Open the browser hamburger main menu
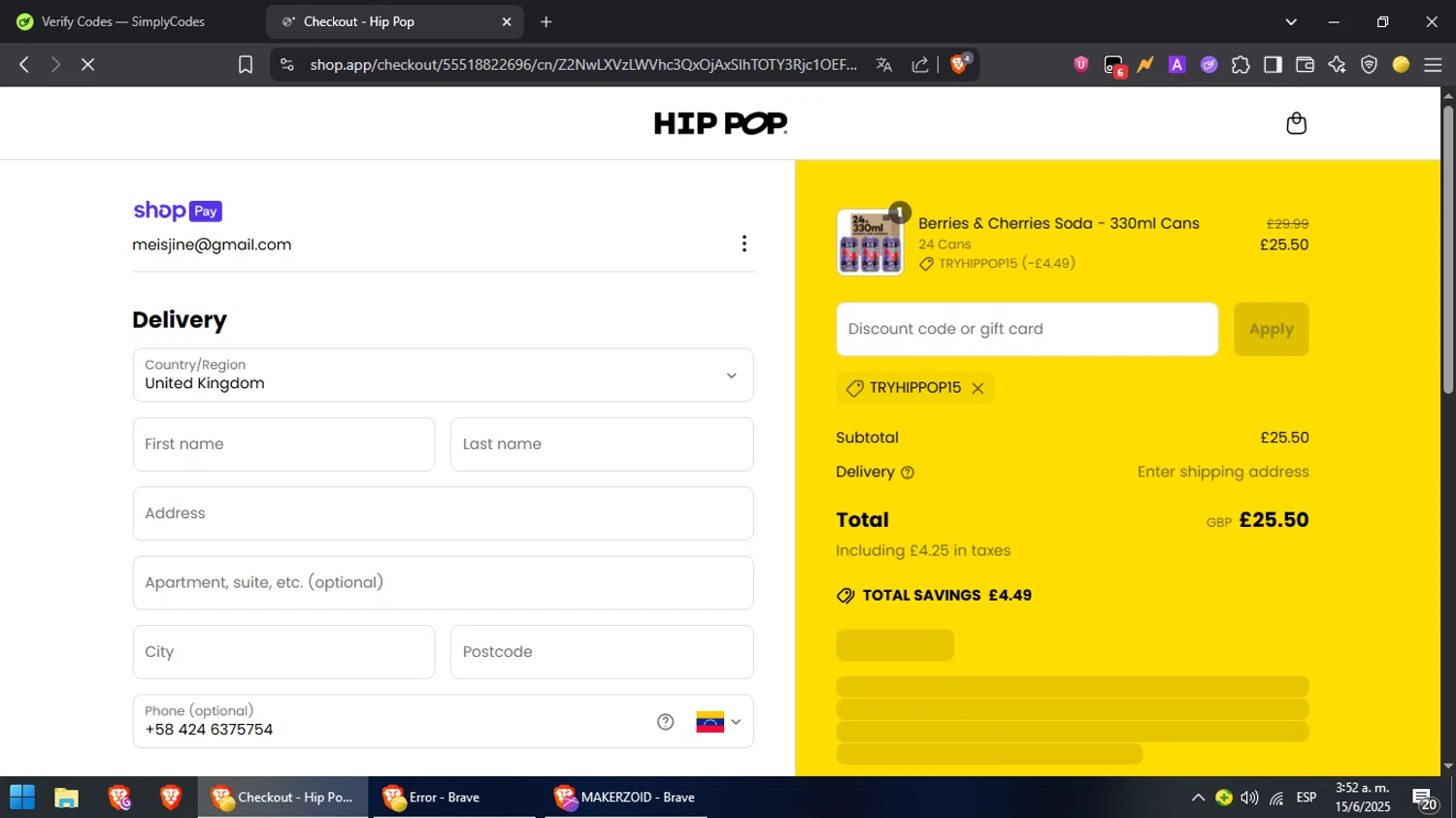 [1433, 64]
